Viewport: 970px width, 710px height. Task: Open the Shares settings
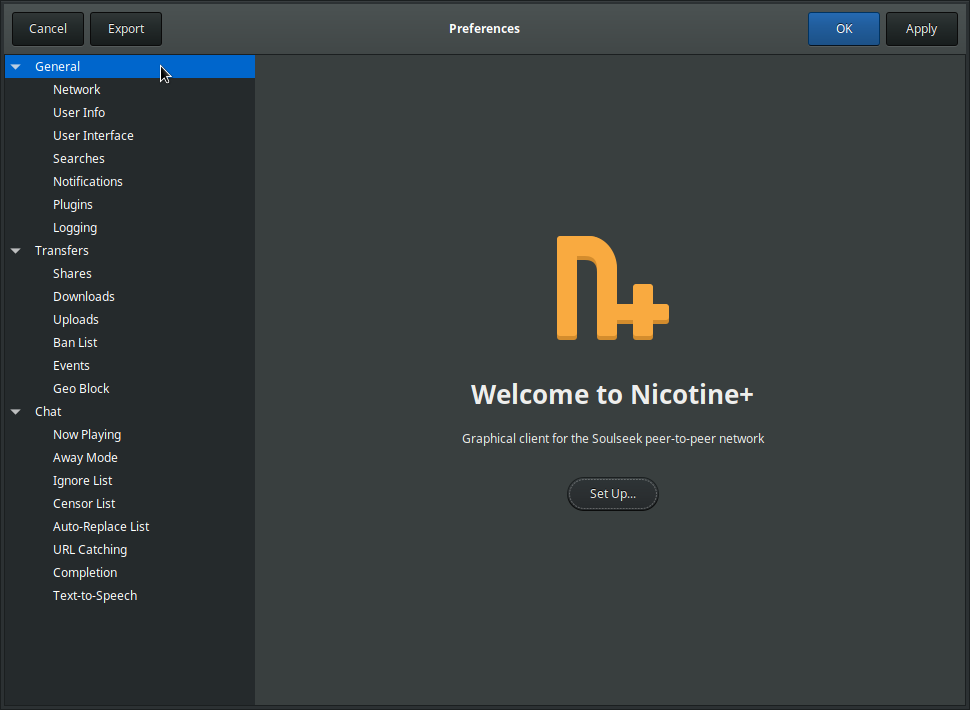pos(130,273)
